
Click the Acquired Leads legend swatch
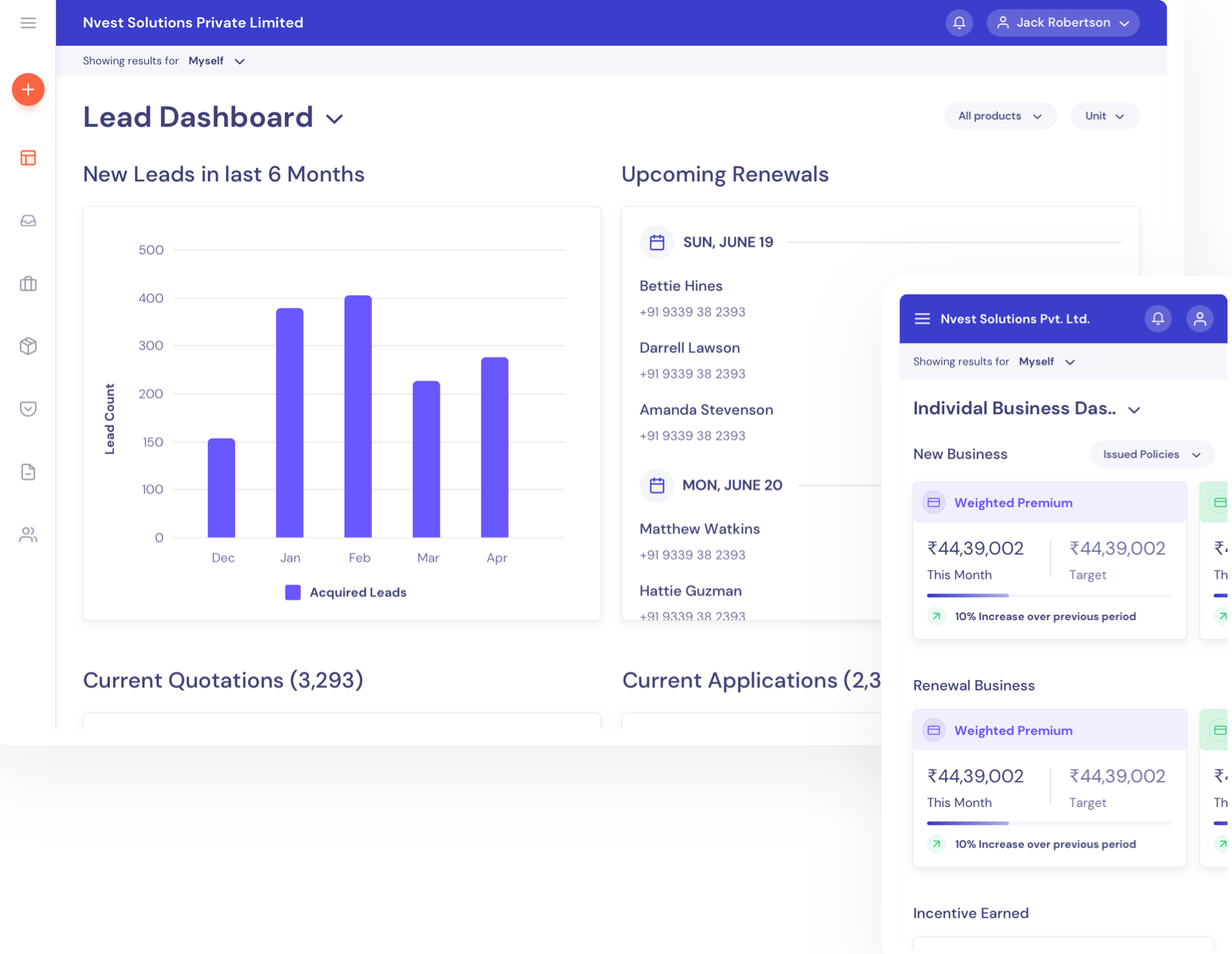point(293,593)
